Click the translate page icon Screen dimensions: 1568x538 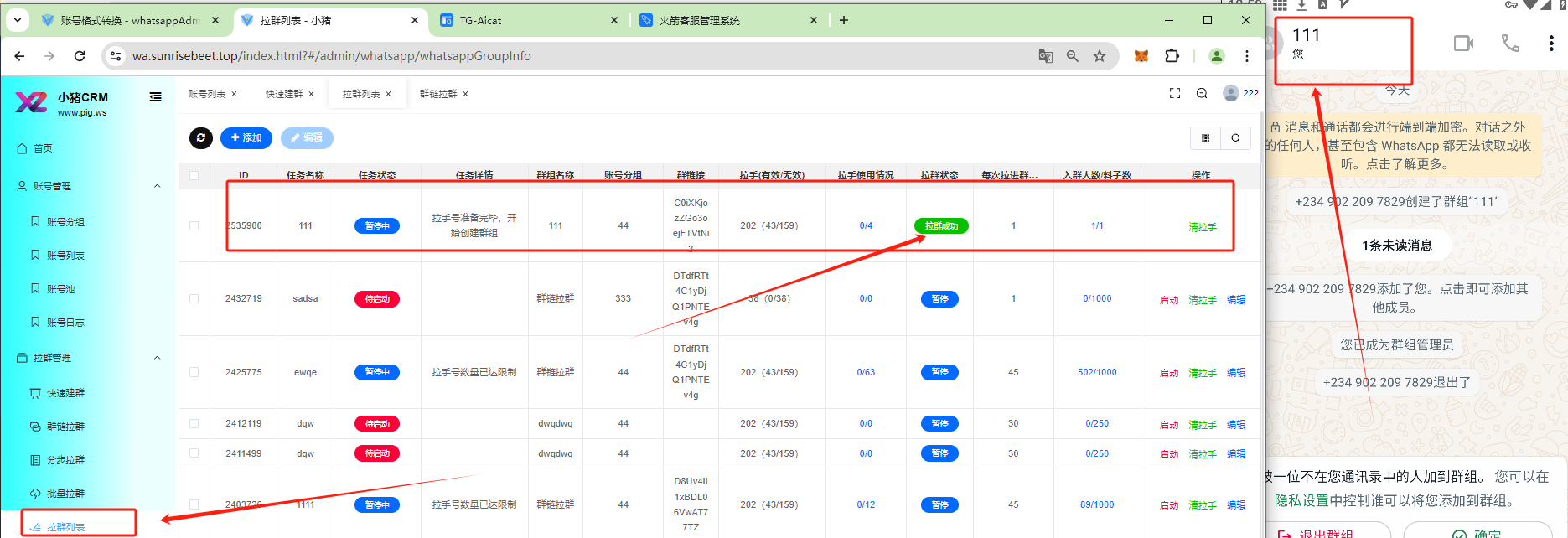[1046, 56]
